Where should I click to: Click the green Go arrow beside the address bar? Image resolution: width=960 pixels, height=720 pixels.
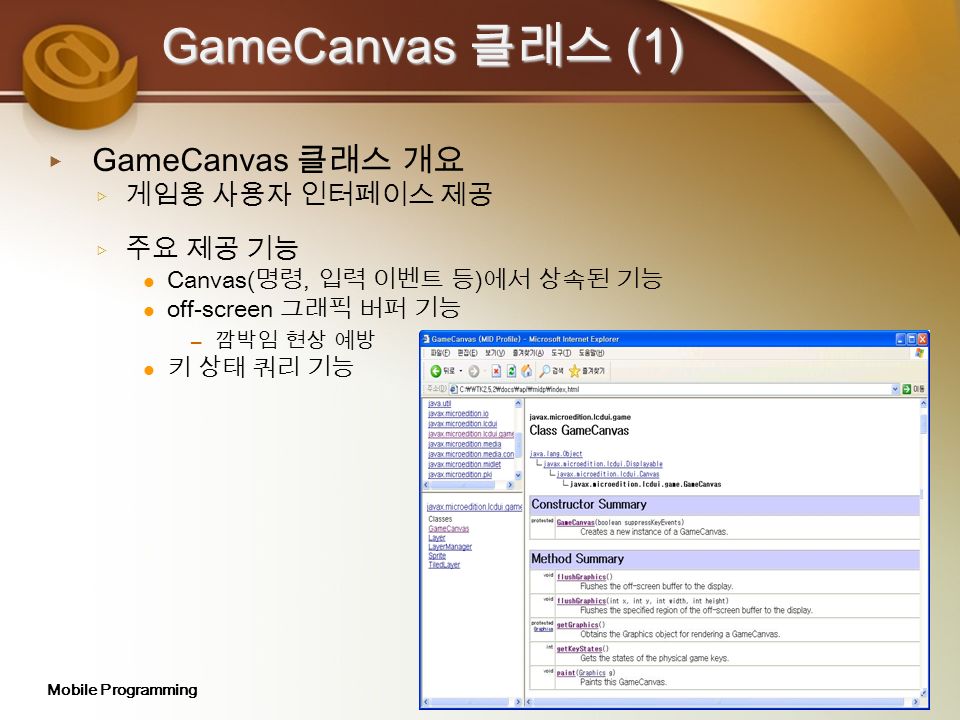click(x=907, y=389)
